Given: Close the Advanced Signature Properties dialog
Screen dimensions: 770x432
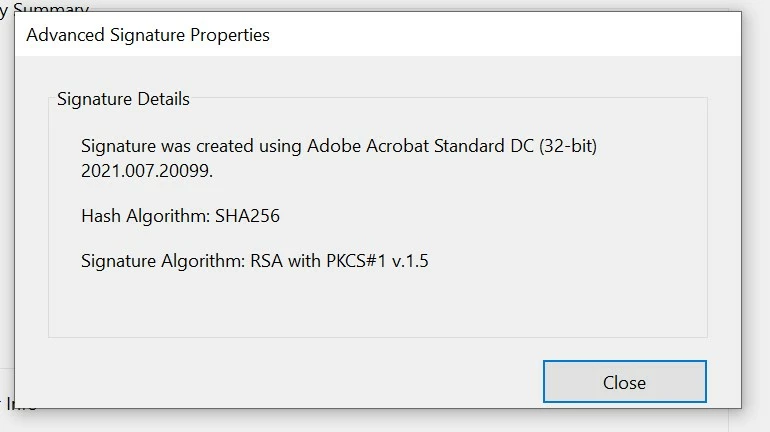Looking at the screenshot, I should point(625,382).
